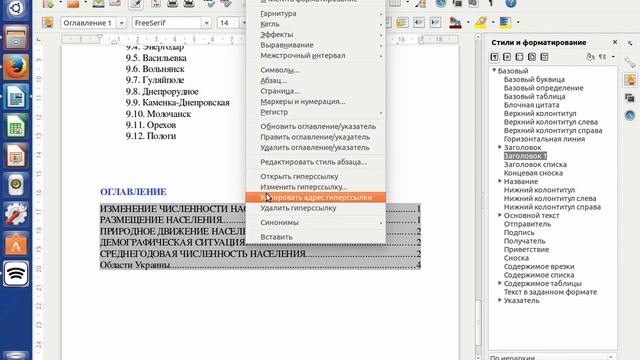This screenshot has height=360, width=640.
Task: Apply the Font Color tool
Action: 456,22
